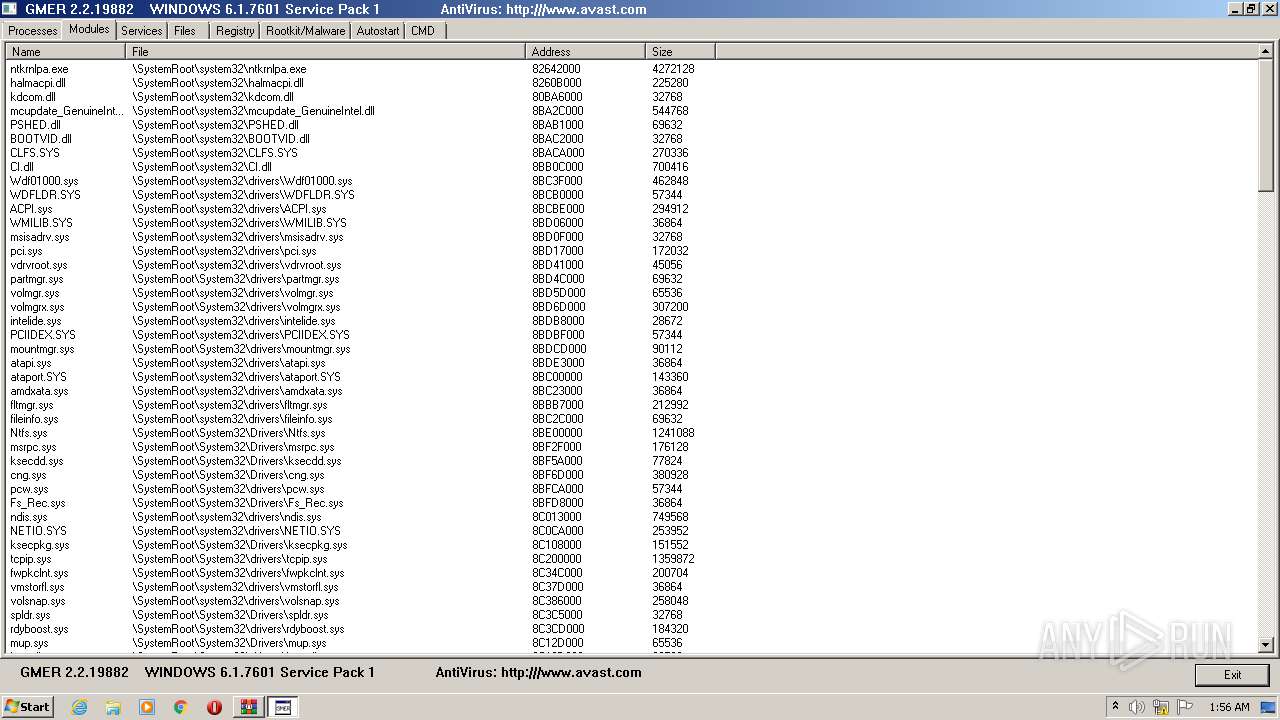Viewport: 1280px width, 720px height.
Task: Select the partmgr.sys entry
Action: coord(37,279)
